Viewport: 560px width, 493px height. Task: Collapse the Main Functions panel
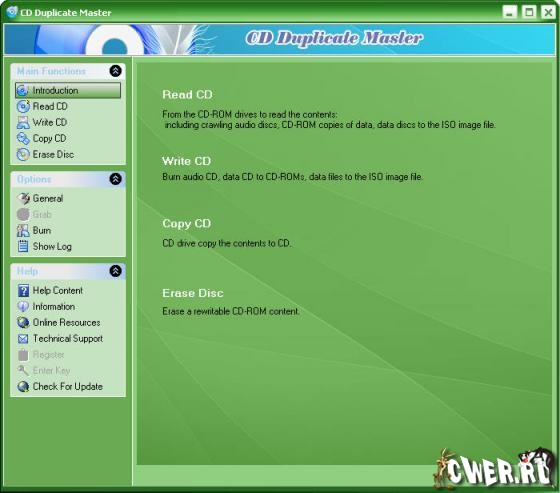[x=115, y=71]
